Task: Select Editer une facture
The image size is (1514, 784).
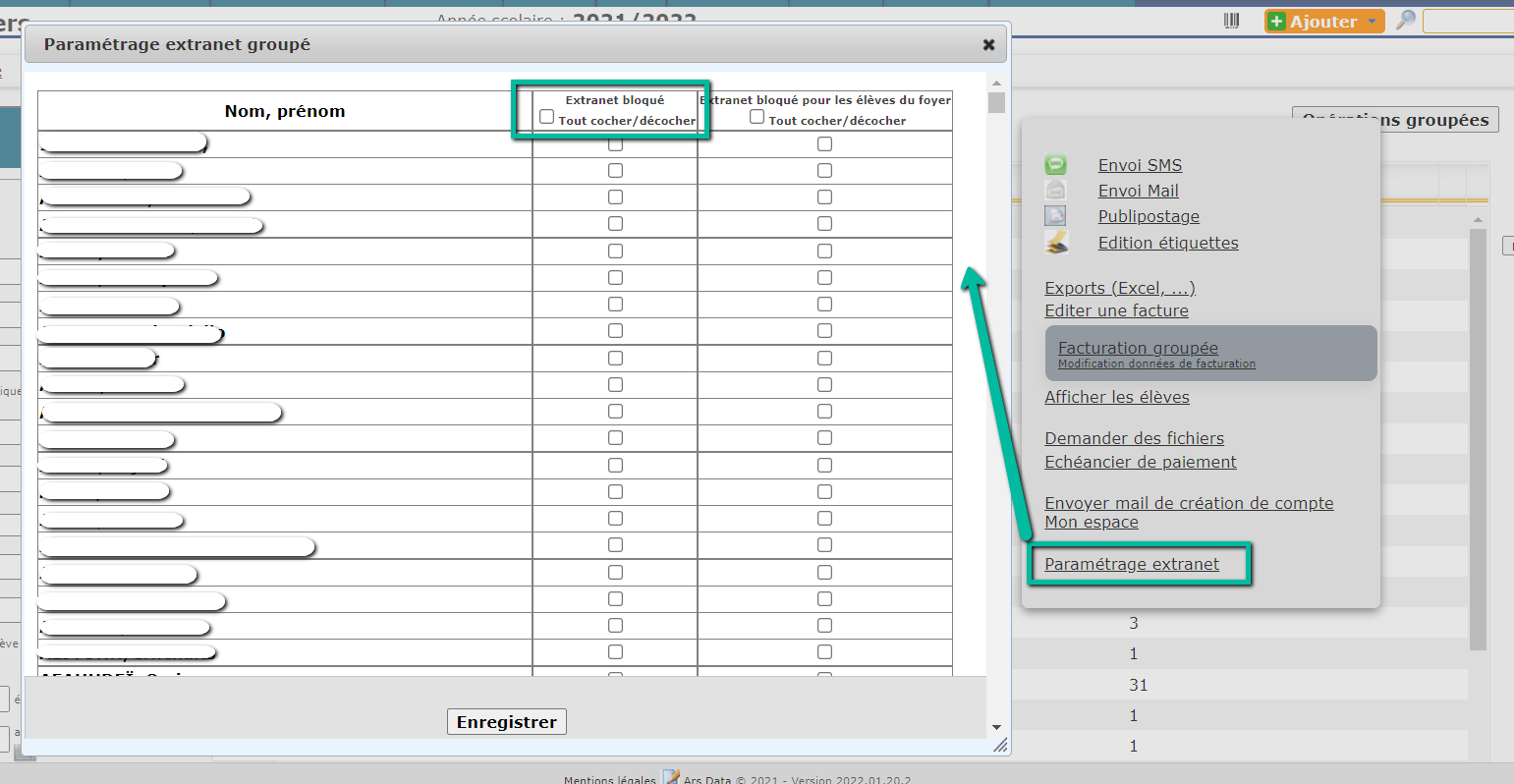Action: click(1116, 310)
